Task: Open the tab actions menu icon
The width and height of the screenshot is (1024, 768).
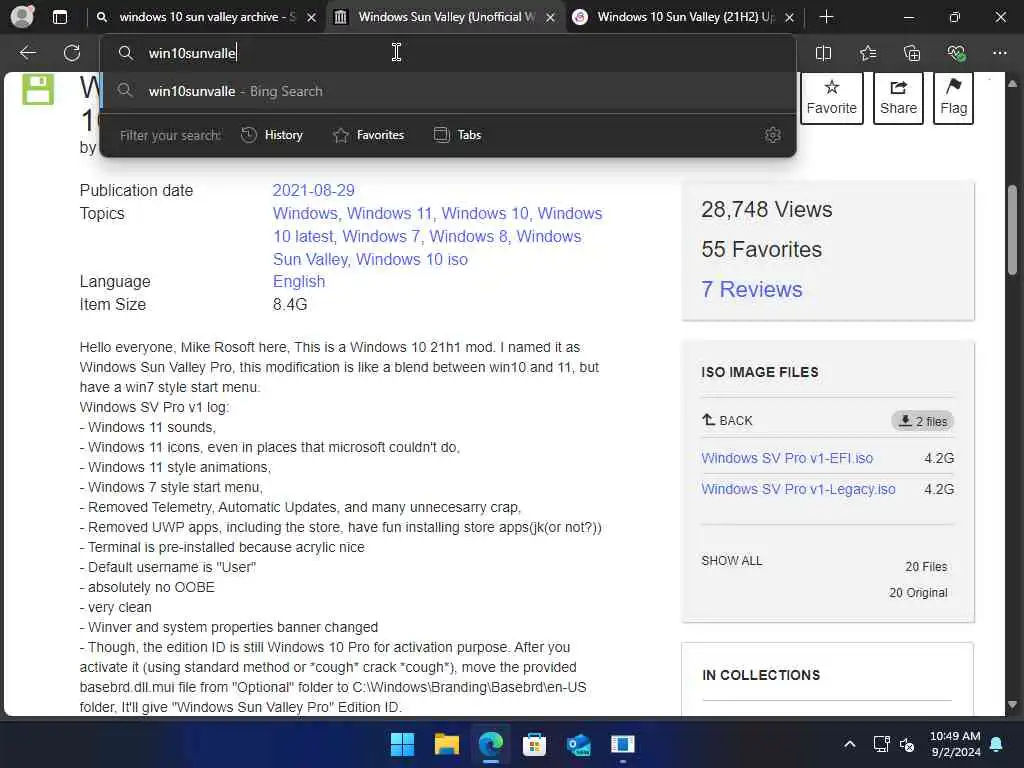Action: pyautogui.click(x=60, y=17)
